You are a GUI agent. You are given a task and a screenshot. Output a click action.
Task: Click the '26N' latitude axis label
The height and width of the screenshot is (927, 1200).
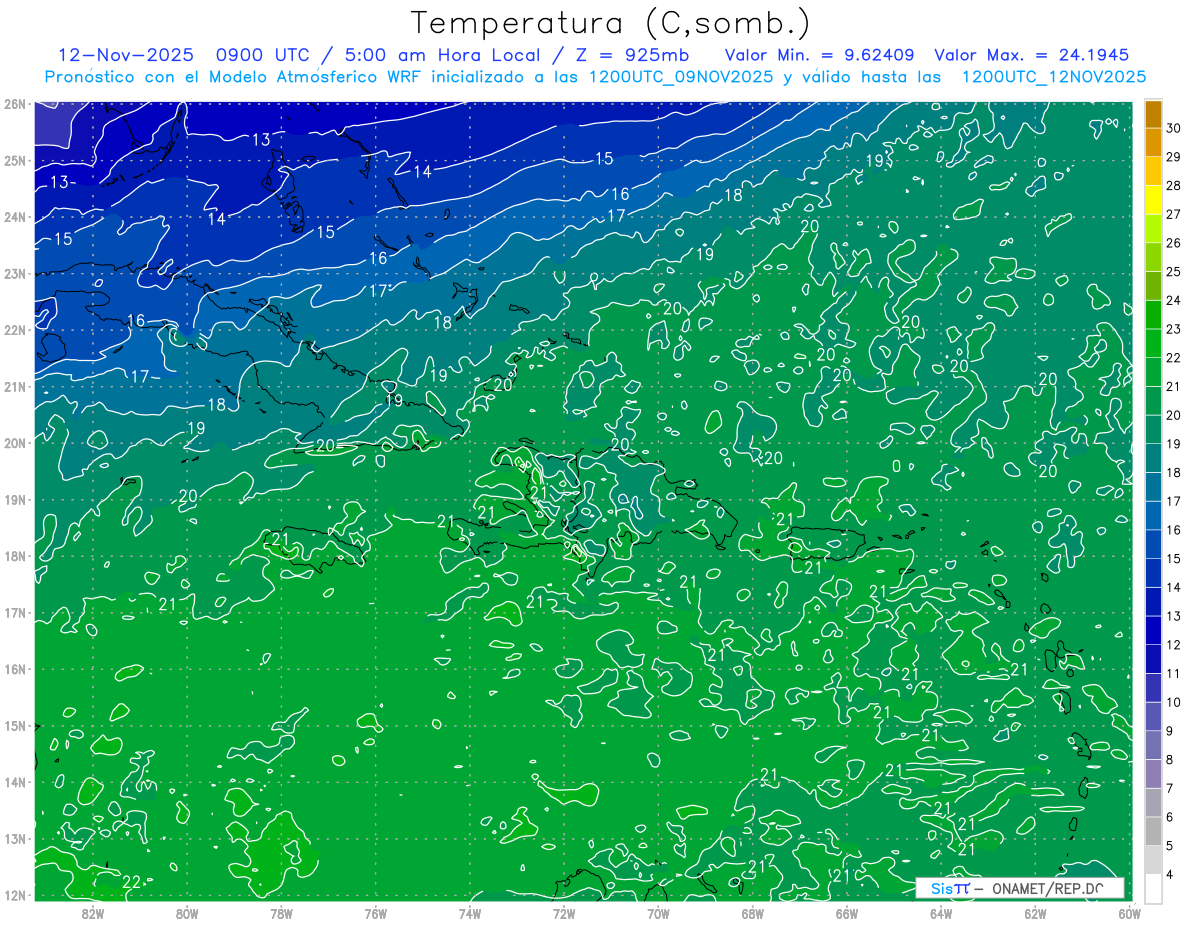coord(14,104)
